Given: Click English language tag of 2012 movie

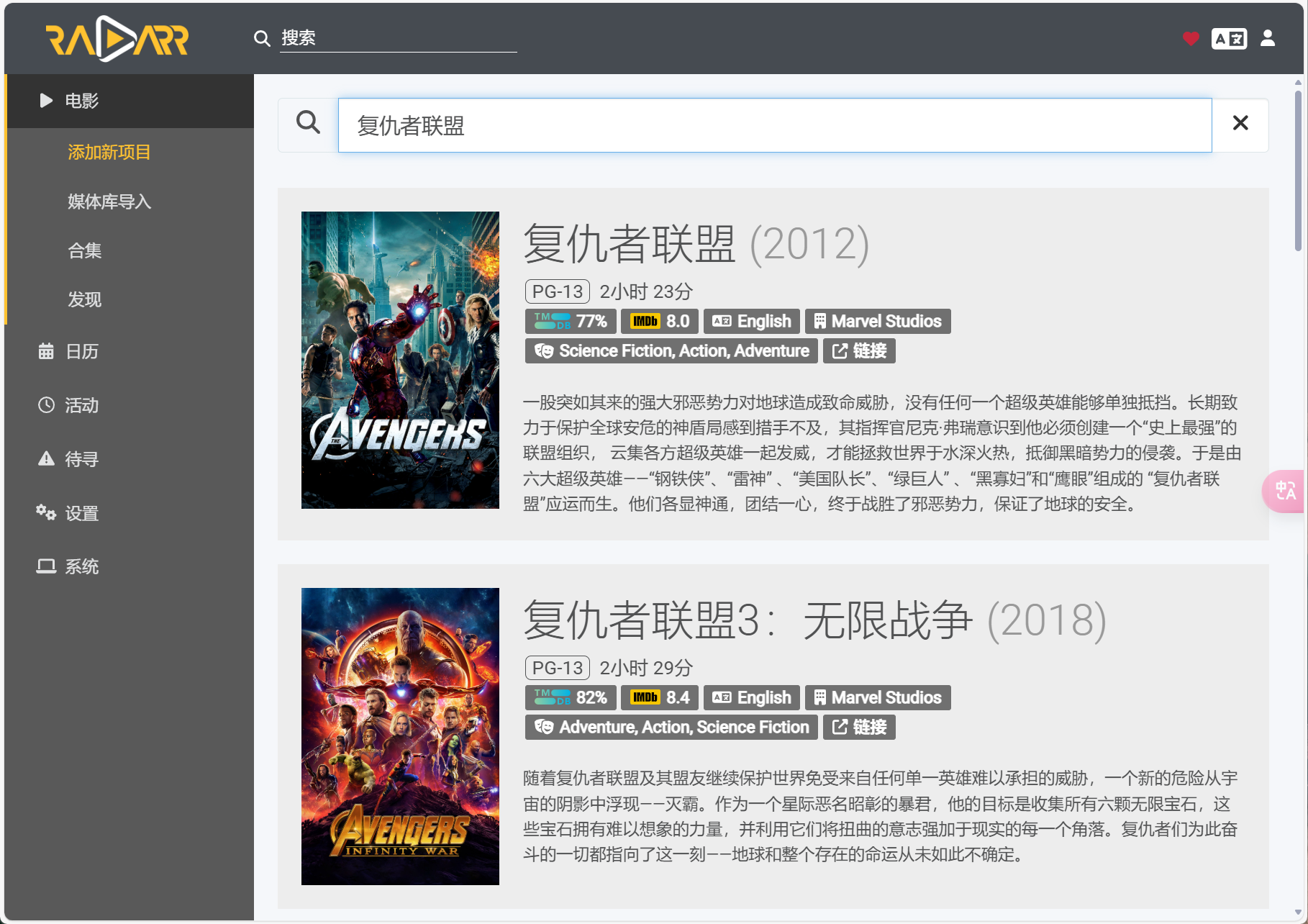Looking at the screenshot, I should point(752,321).
